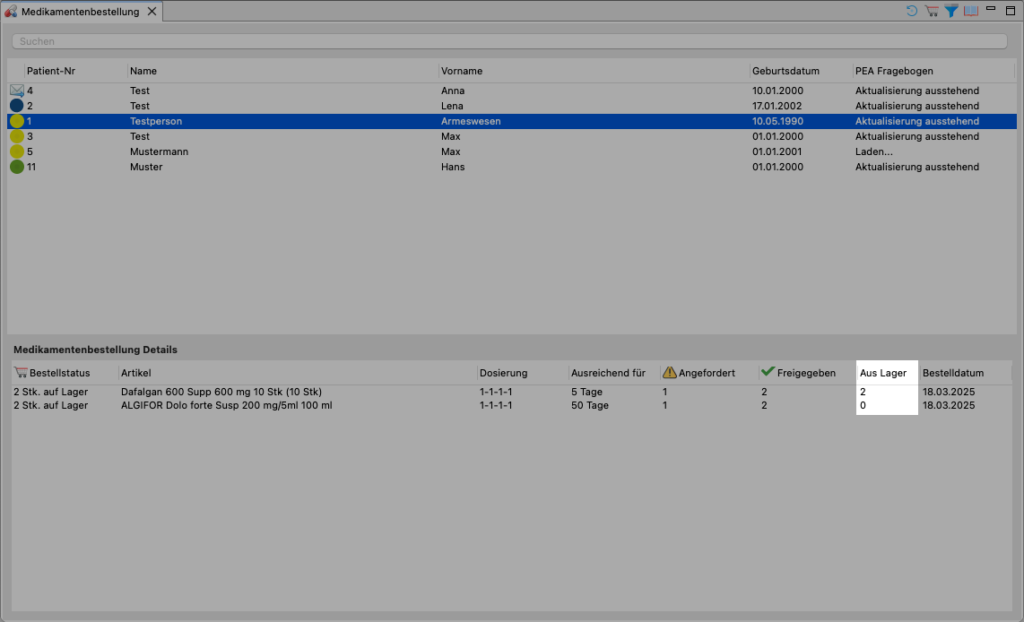
Task: Click the green status dot for Hans Muster
Action: (x=17, y=167)
